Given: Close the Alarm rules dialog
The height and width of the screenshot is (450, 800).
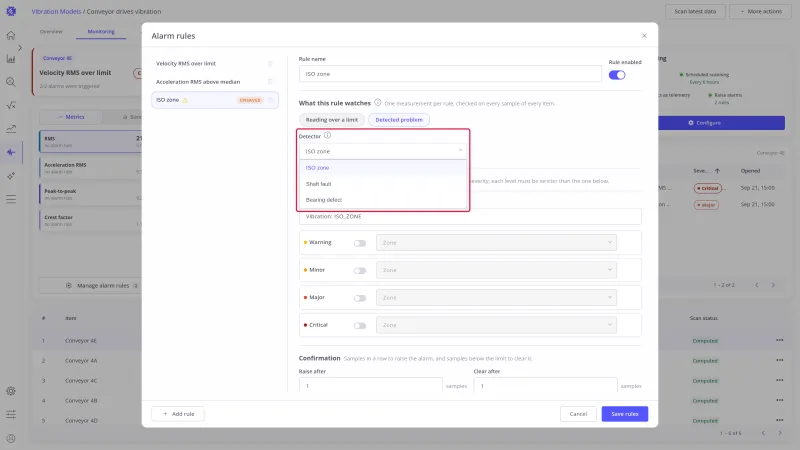Looking at the screenshot, I should coord(644,36).
